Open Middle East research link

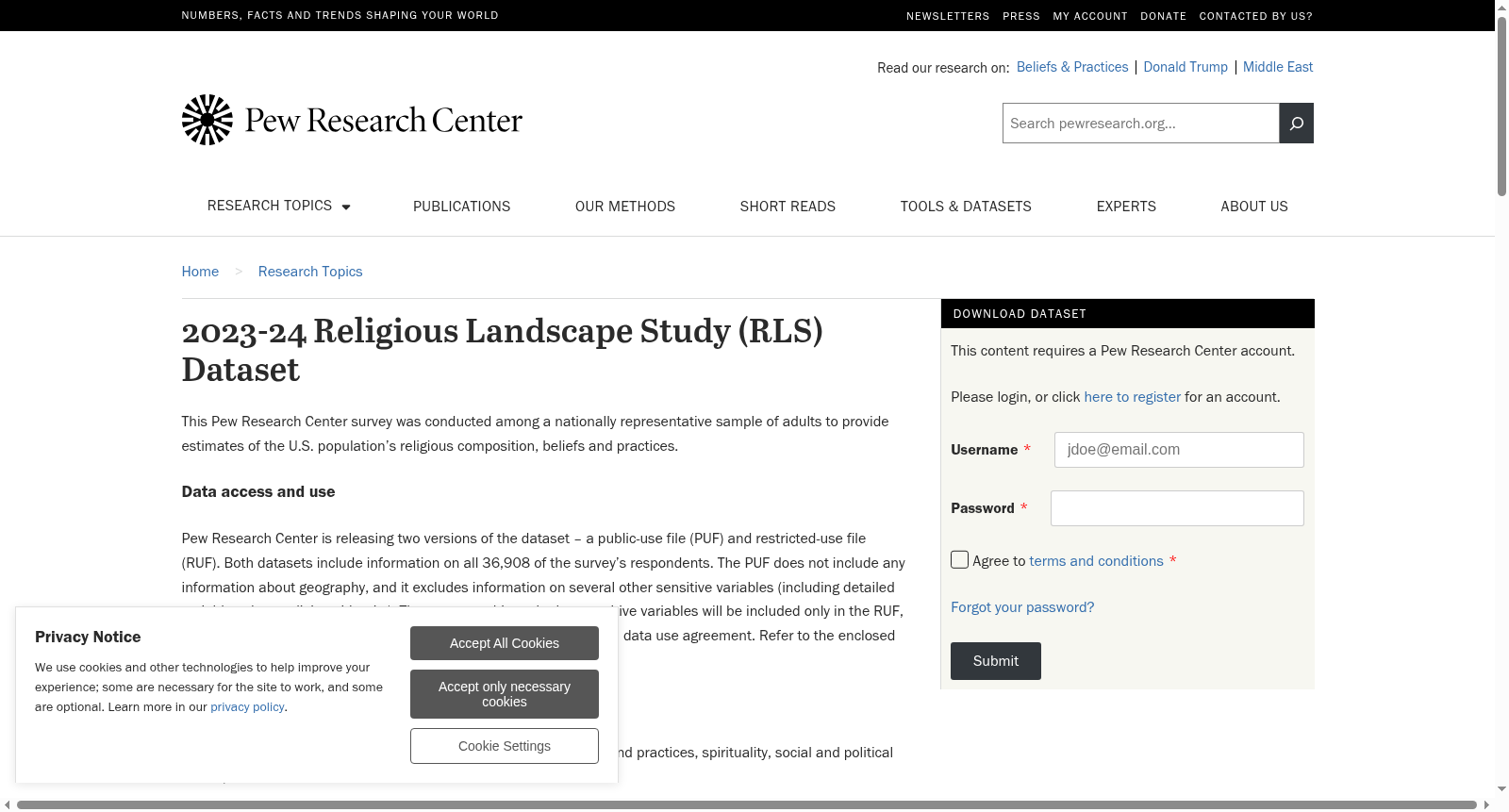1278,67
